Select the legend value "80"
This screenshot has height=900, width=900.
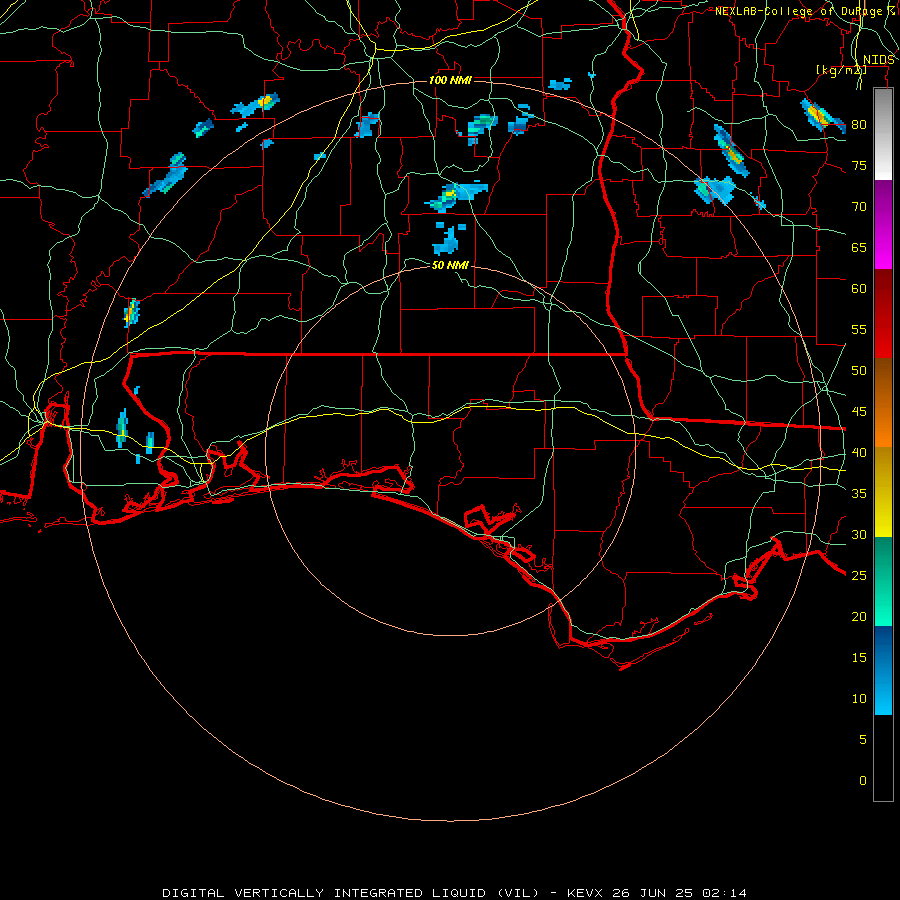(x=859, y=125)
